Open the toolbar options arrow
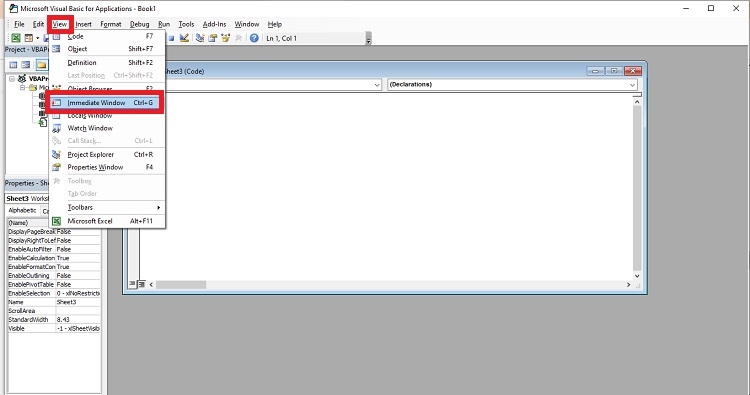 368,39
